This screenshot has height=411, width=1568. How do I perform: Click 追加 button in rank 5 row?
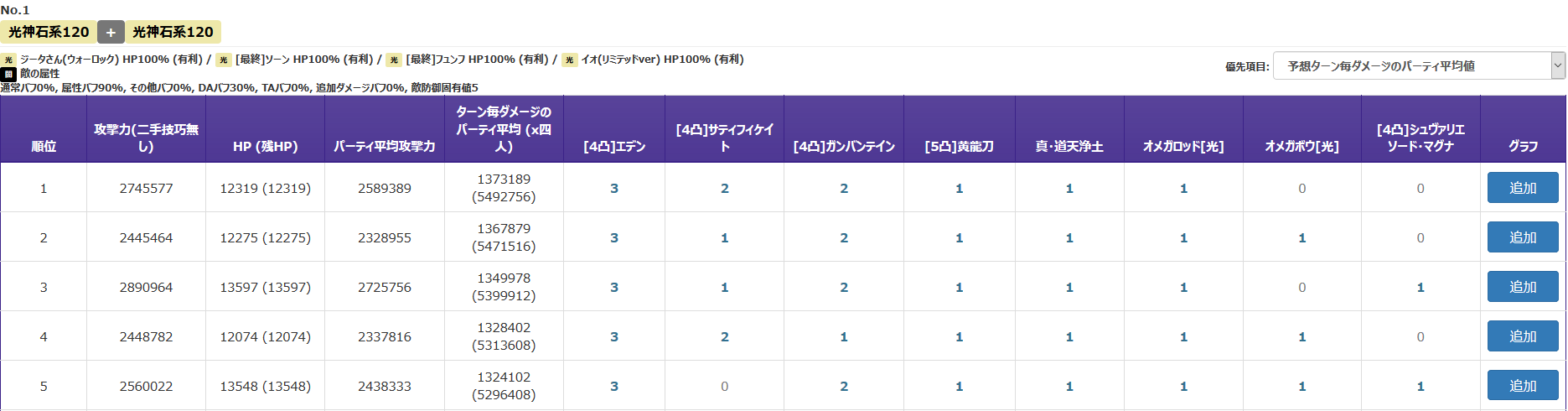[1523, 386]
